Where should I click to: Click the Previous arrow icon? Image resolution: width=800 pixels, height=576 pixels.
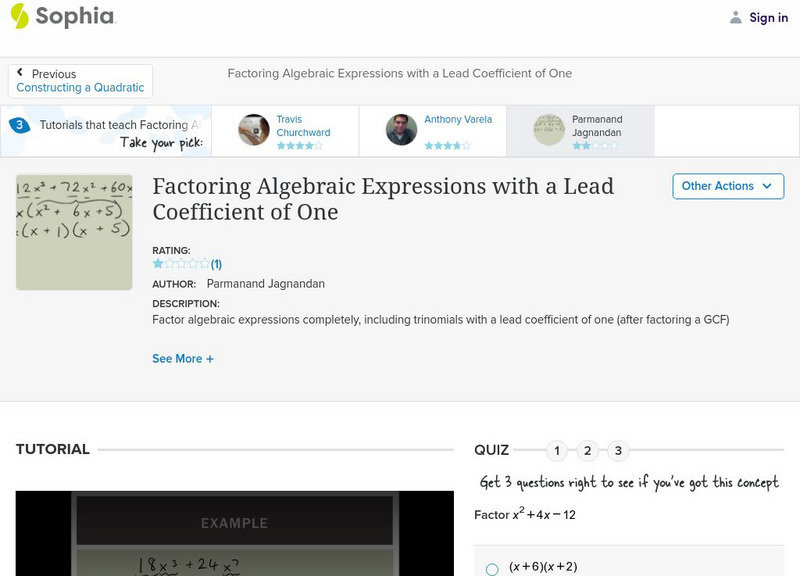click(20, 73)
